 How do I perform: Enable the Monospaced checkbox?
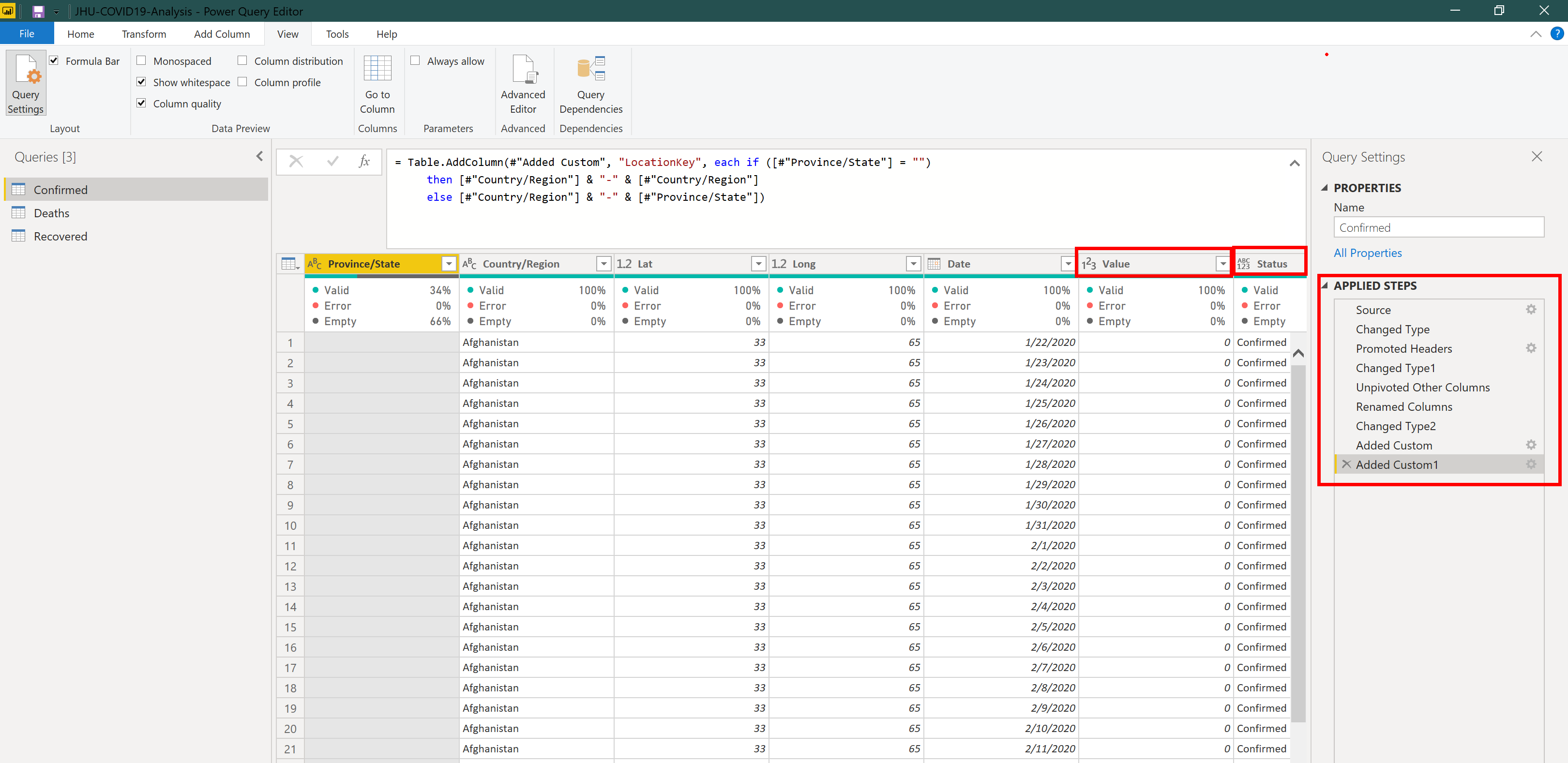pos(141,61)
